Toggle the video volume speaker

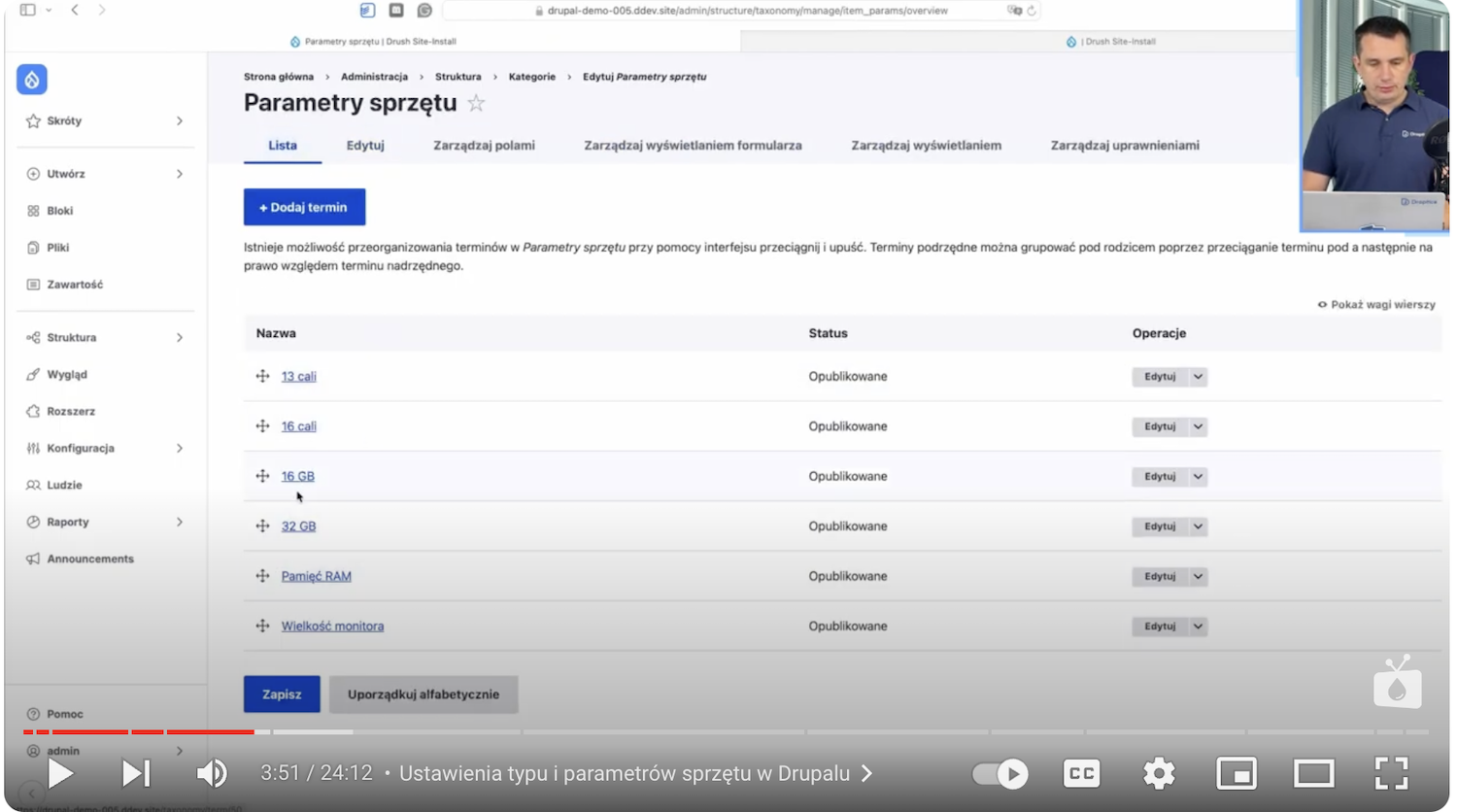point(212,774)
